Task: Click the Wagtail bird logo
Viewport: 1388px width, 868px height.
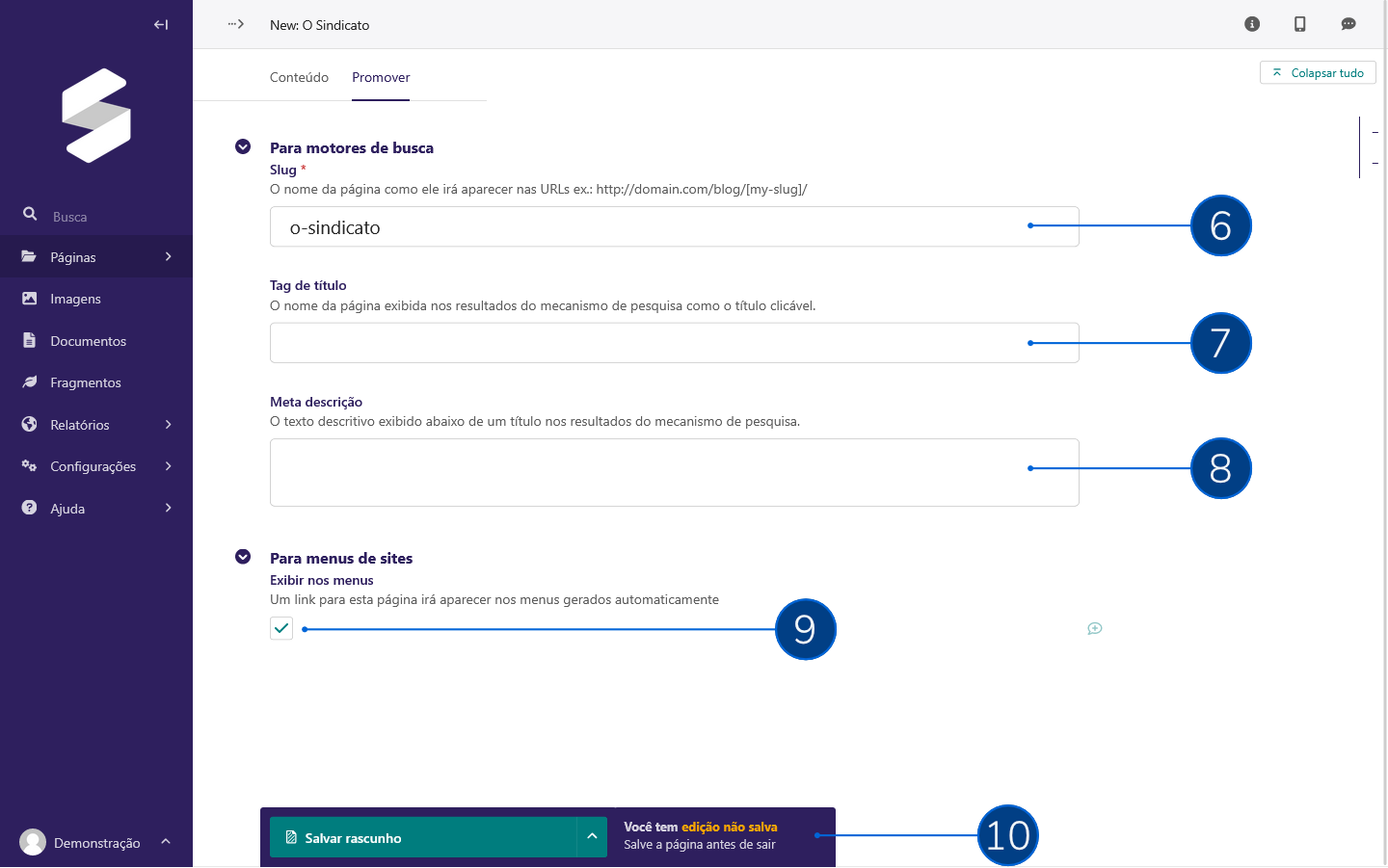Action: pyautogui.click(x=96, y=116)
